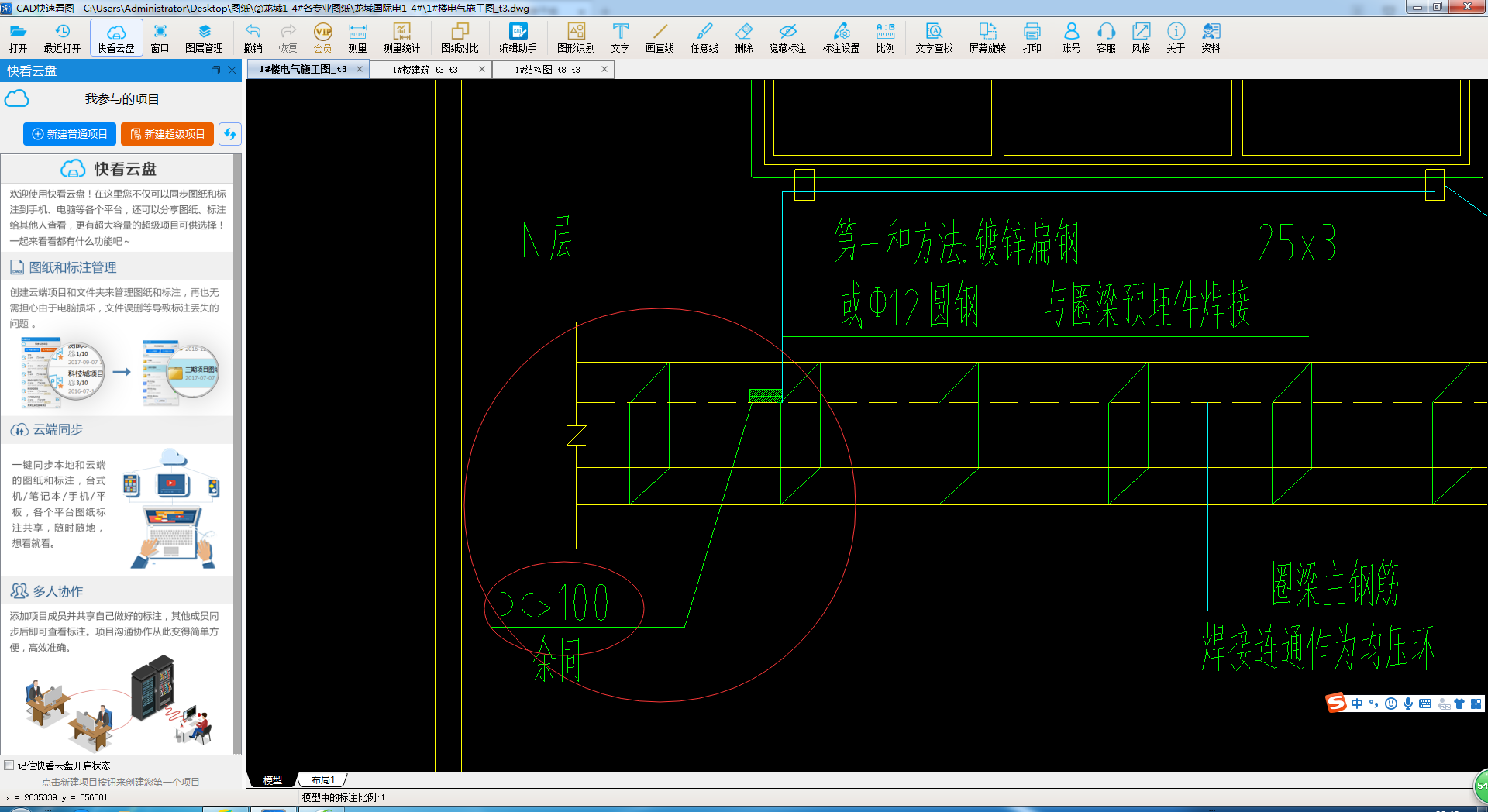Switch to 布局1 layout tab
This screenshot has height=812, width=1488.
323,780
